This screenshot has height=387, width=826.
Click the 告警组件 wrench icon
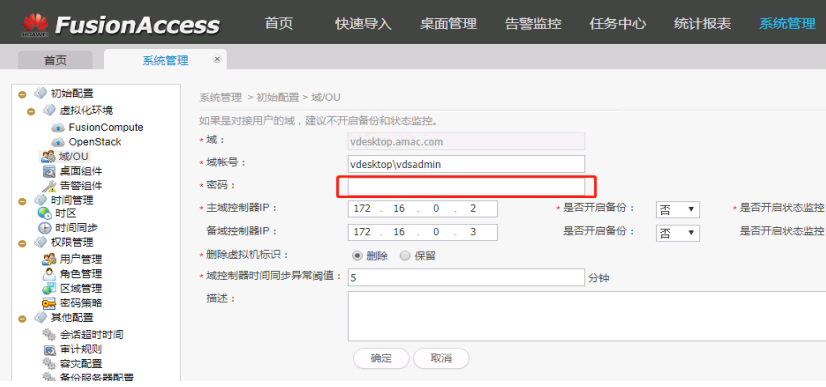coord(49,185)
